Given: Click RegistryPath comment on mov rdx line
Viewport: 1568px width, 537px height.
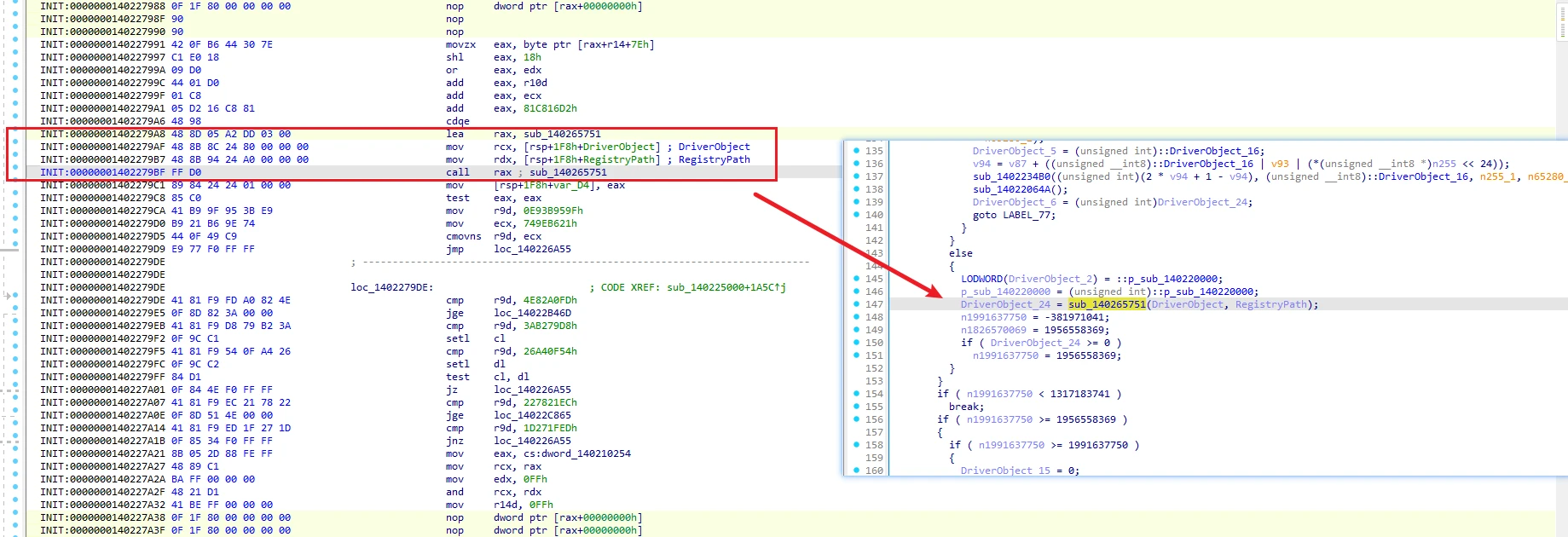Looking at the screenshot, I should [x=714, y=159].
